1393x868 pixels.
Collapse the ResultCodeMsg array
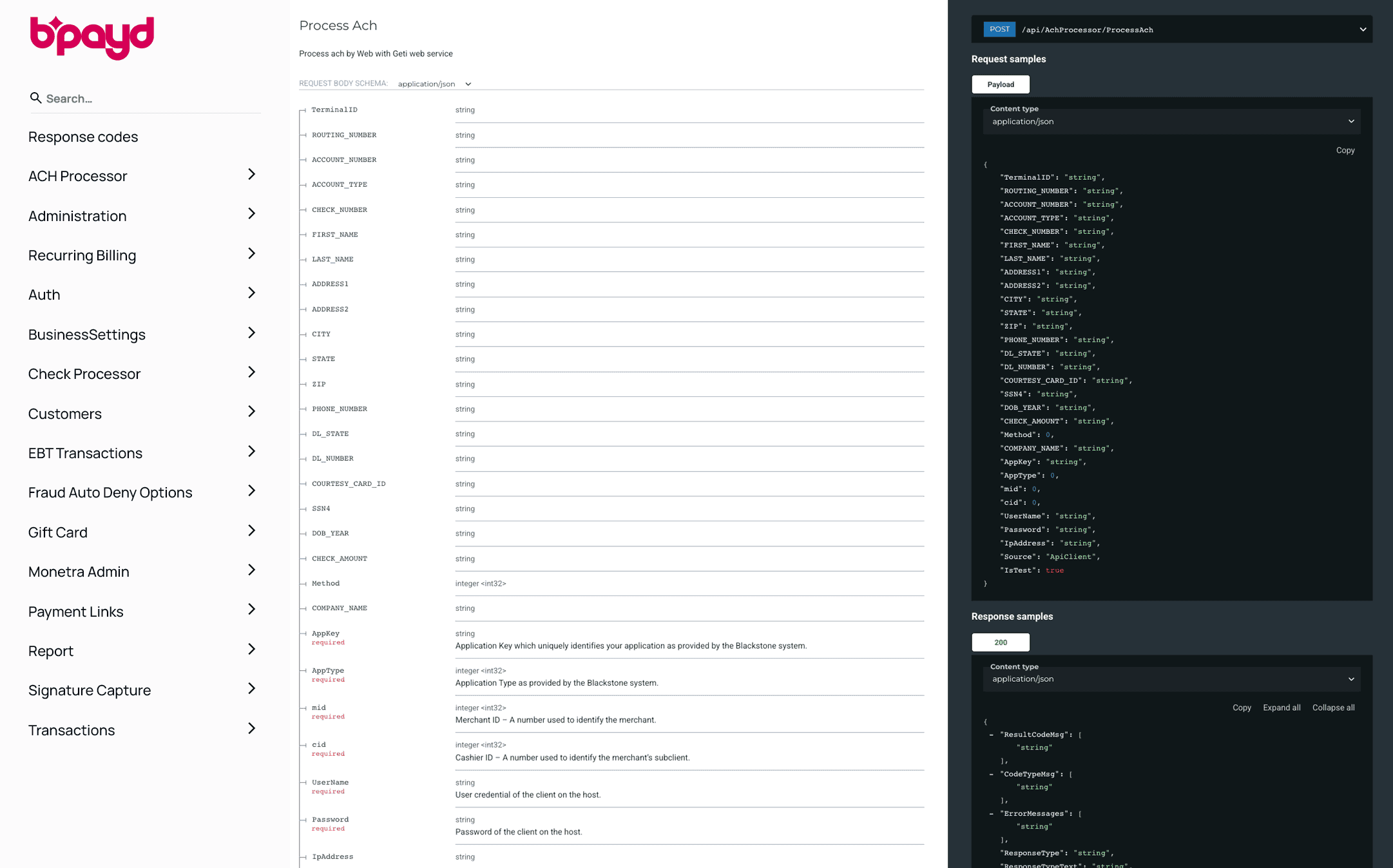point(991,735)
